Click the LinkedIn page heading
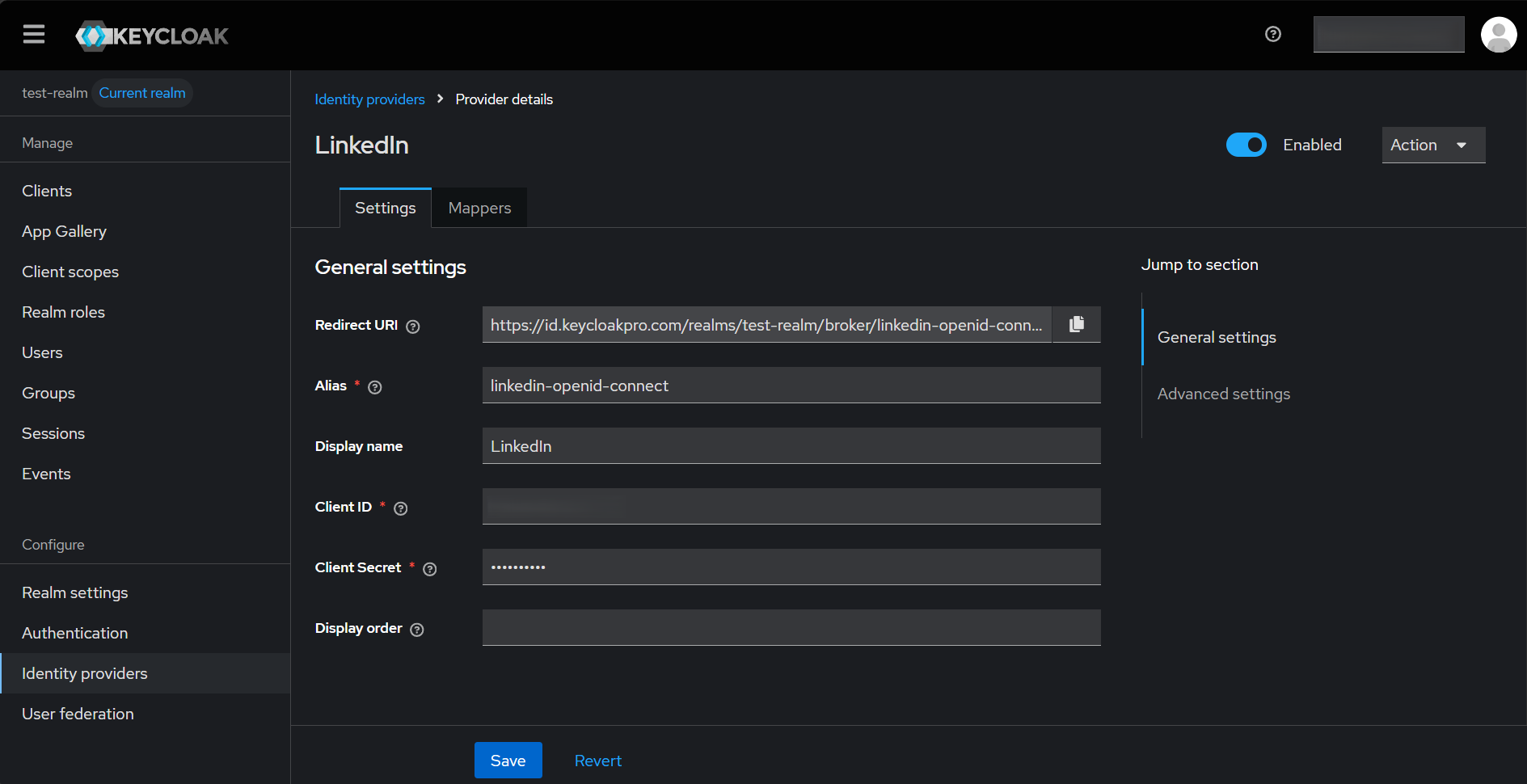This screenshot has width=1527, height=784. (361, 145)
